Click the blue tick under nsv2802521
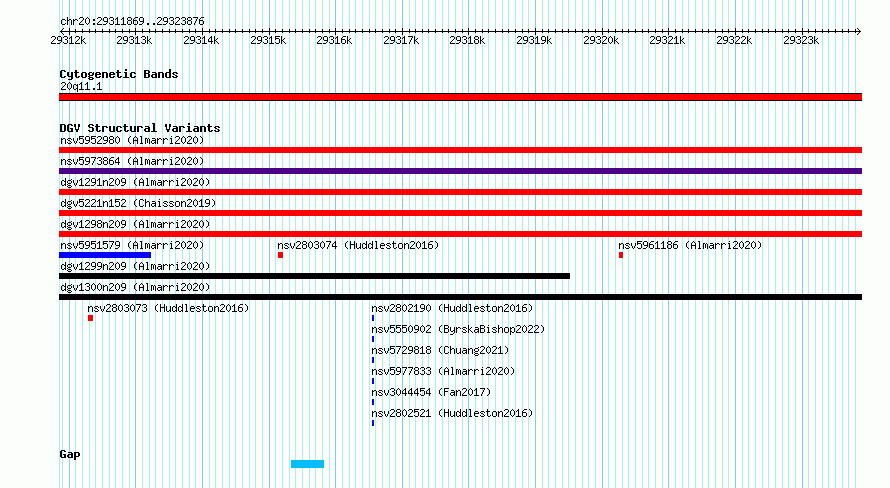 pos(373,423)
